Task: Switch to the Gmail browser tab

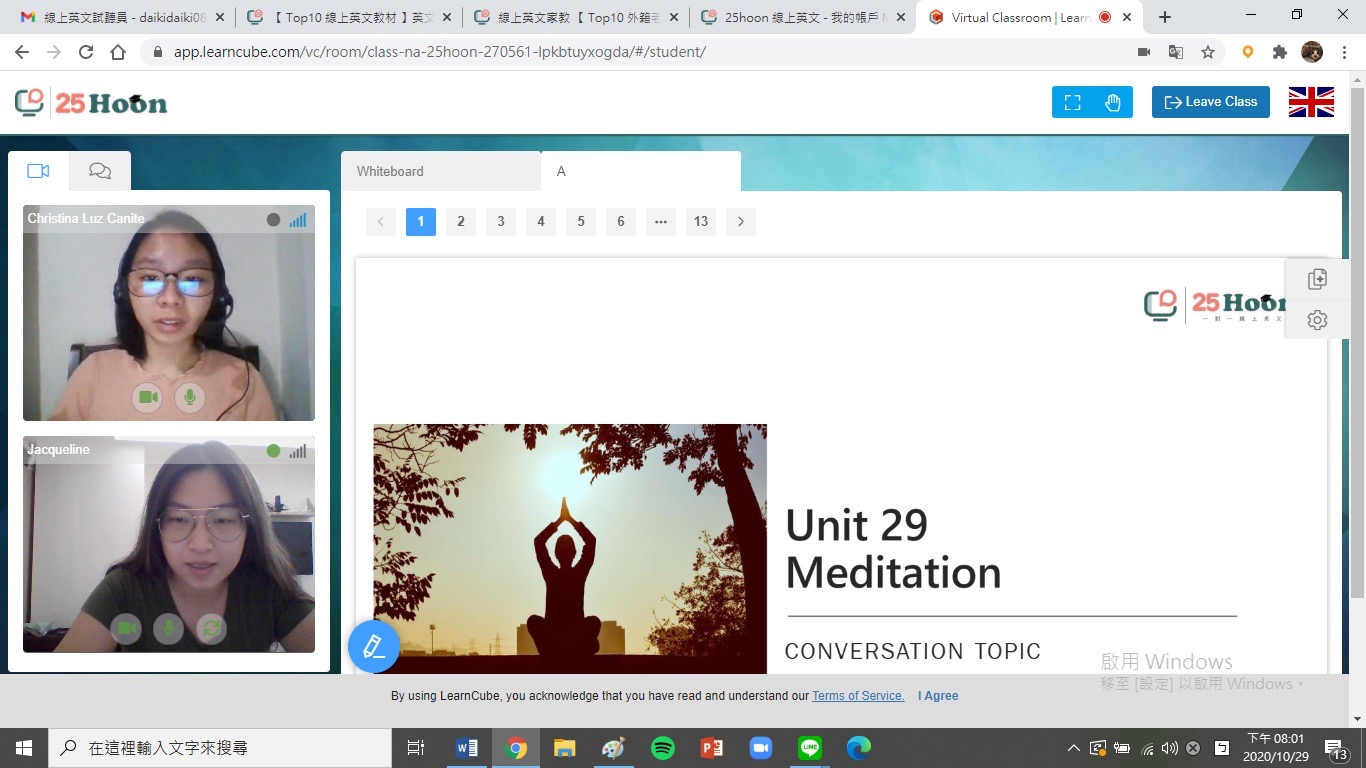Action: tap(121, 17)
